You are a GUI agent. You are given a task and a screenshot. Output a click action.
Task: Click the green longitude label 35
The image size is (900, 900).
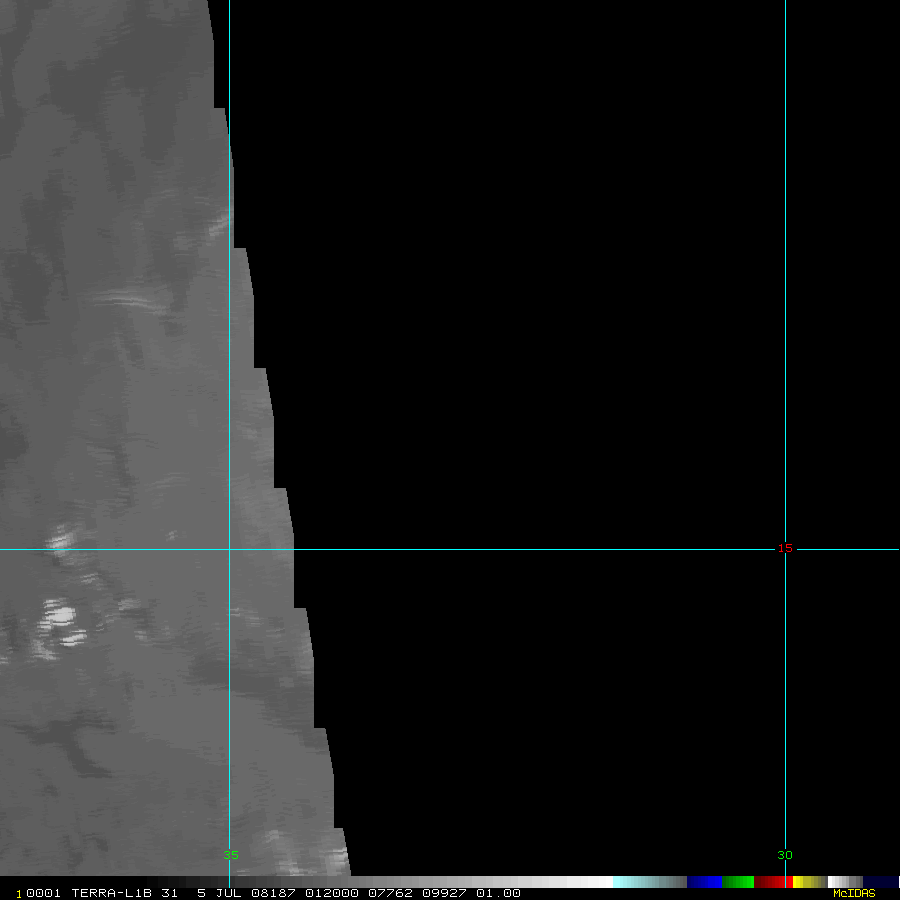tap(231, 855)
